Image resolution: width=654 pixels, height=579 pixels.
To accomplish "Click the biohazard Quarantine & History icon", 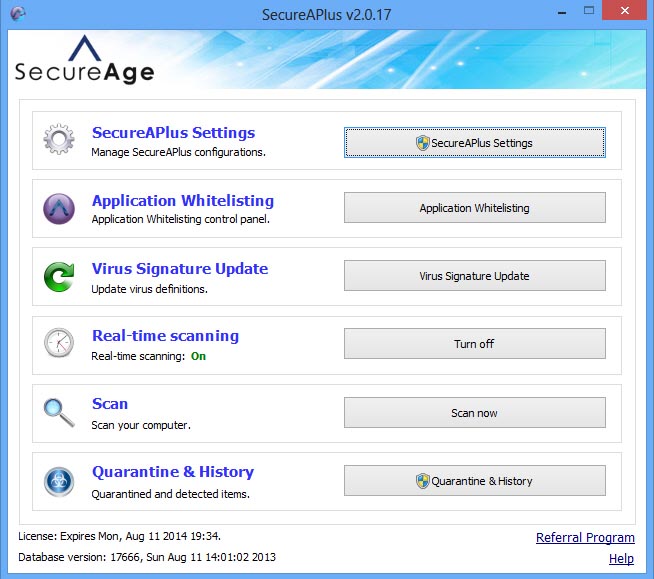I will [x=59, y=481].
